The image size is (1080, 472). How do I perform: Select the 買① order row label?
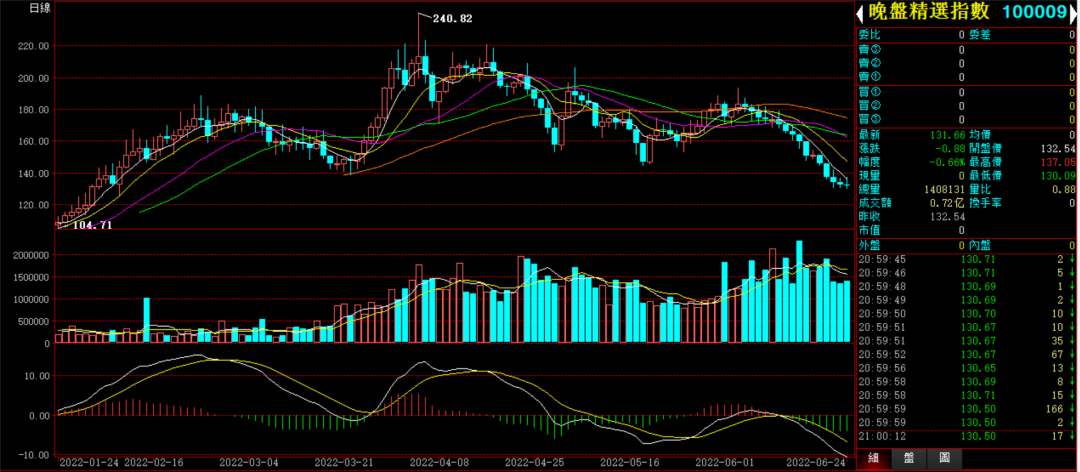(869, 92)
